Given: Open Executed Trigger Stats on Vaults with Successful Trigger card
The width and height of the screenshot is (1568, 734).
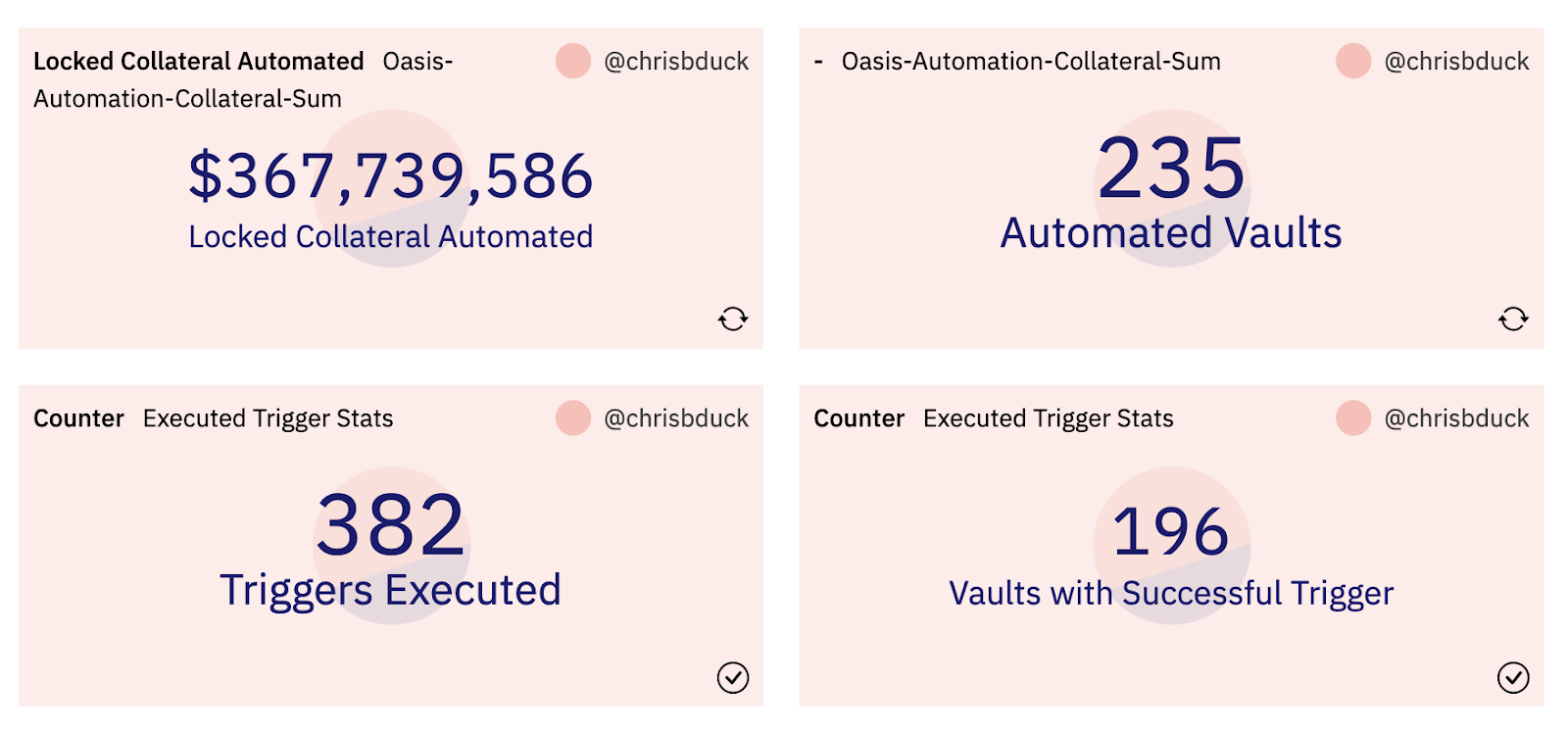Looking at the screenshot, I should coord(1048,418).
